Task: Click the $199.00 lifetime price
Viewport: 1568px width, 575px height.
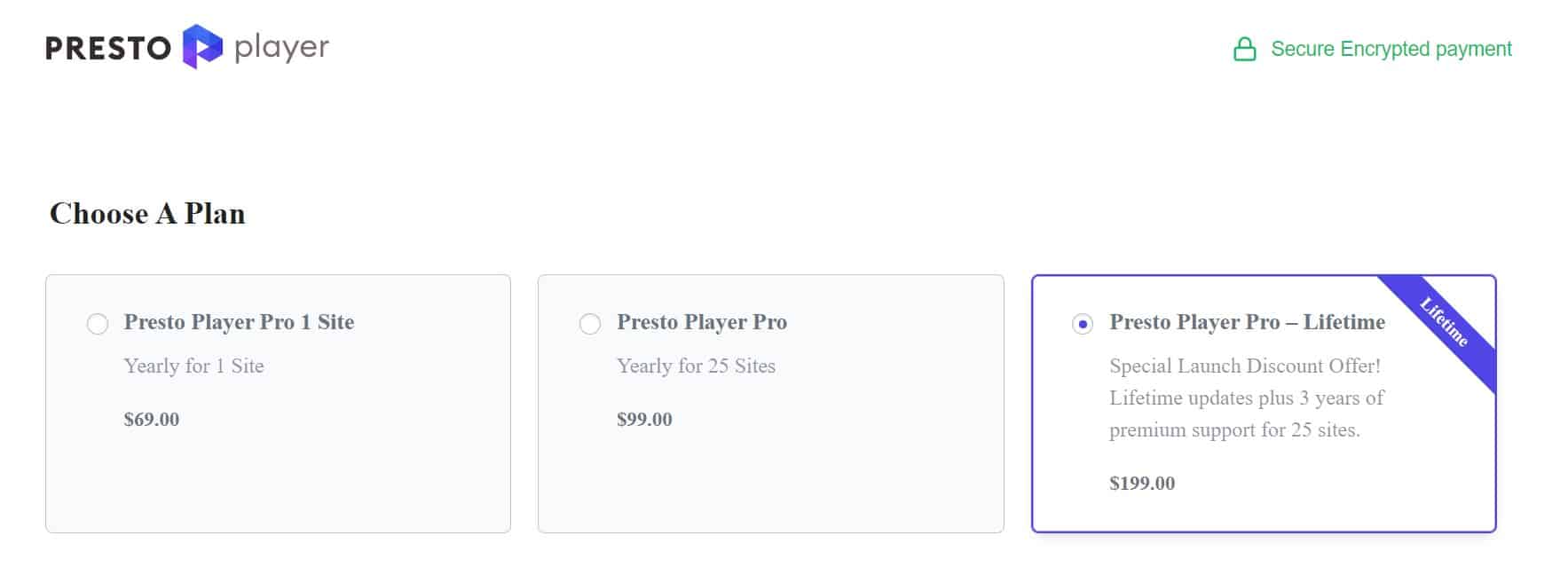Action: point(1142,484)
